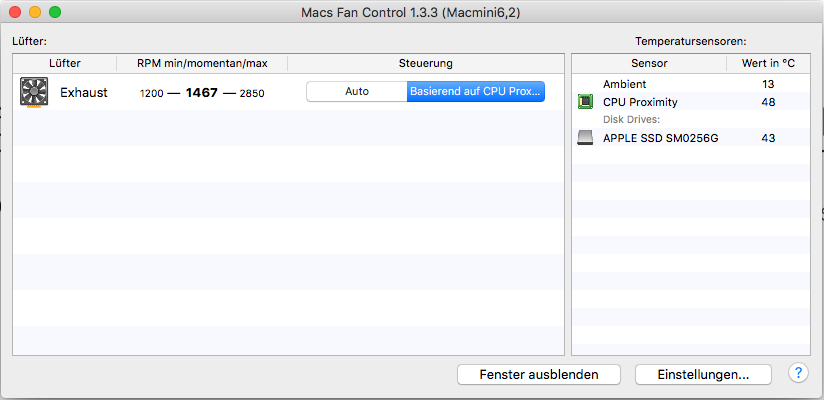
Task: Select the Ambient sensor row
Action: click(x=691, y=84)
